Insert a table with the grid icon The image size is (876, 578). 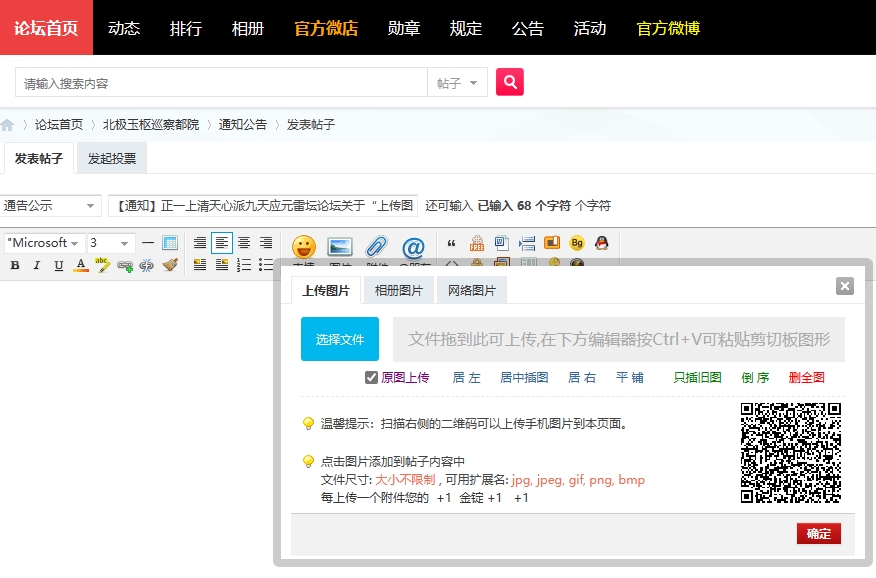click(x=170, y=243)
